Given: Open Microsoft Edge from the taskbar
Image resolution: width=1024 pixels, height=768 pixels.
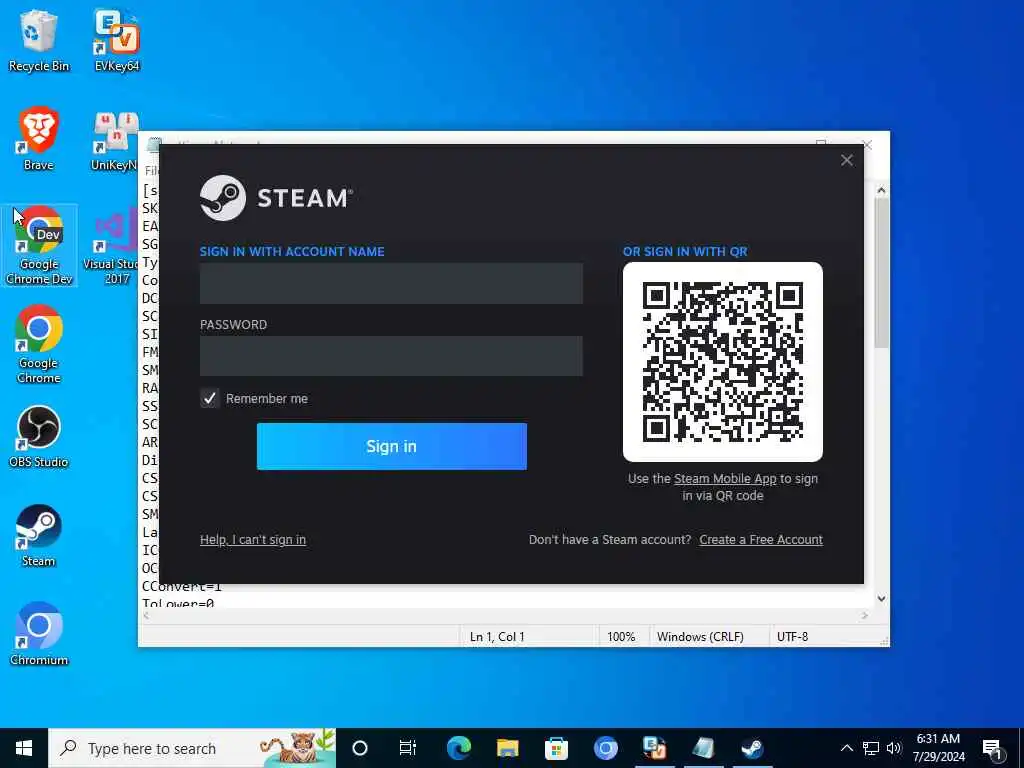Looking at the screenshot, I should pos(458,748).
